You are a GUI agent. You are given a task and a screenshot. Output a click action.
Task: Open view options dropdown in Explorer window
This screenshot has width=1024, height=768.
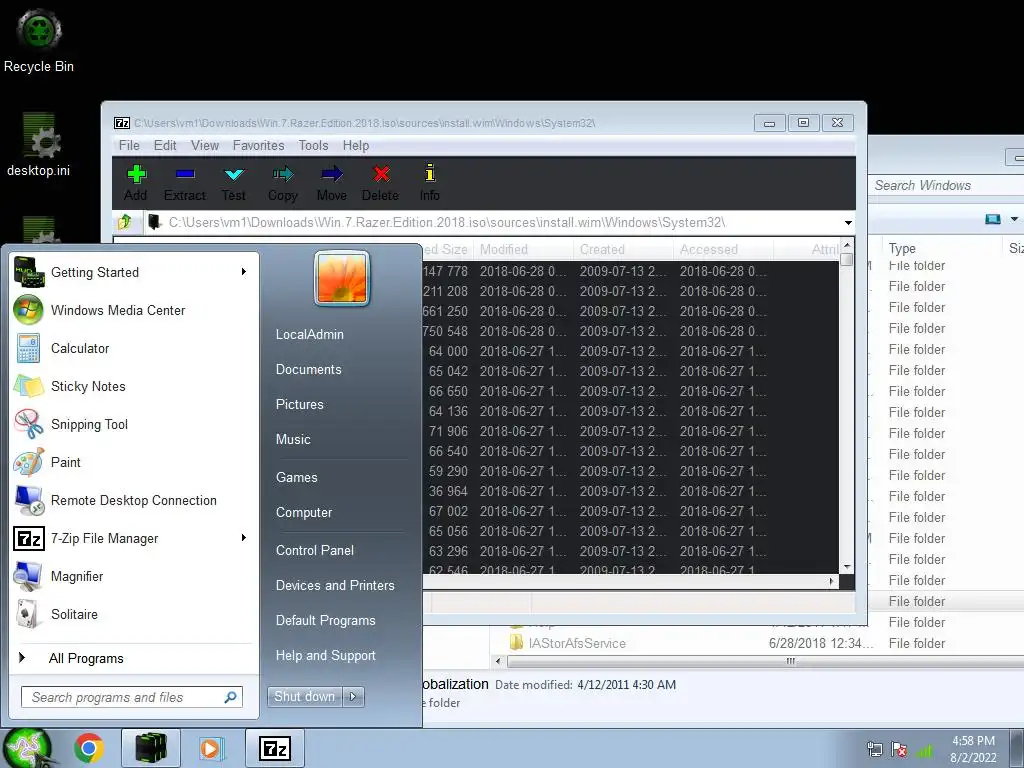coord(1014,219)
